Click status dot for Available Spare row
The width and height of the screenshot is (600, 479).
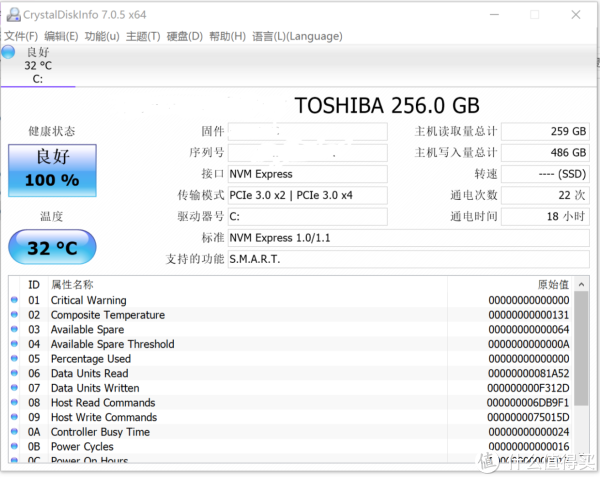coord(14,329)
